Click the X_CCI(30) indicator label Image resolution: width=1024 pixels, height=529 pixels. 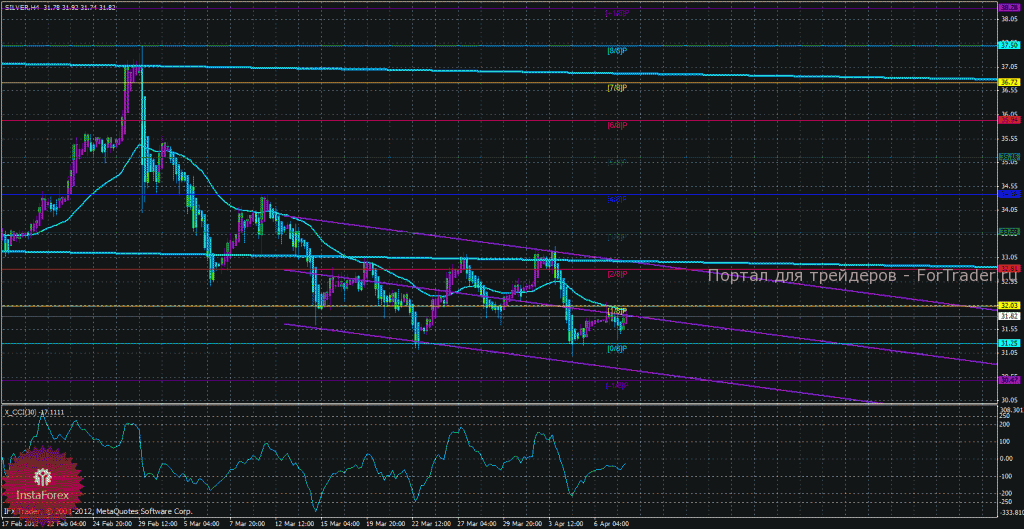[20, 411]
